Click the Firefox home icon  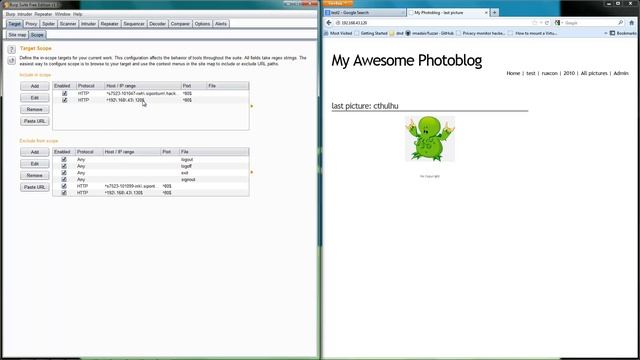[x=631, y=23]
